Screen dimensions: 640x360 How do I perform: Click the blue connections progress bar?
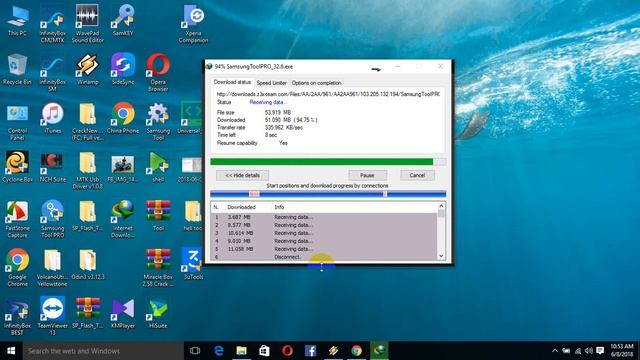point(328,194)
